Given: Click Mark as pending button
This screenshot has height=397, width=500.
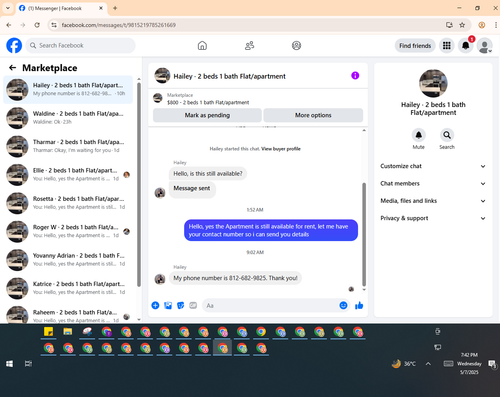Looking at the screenshot, I should [x=207, y=115].
